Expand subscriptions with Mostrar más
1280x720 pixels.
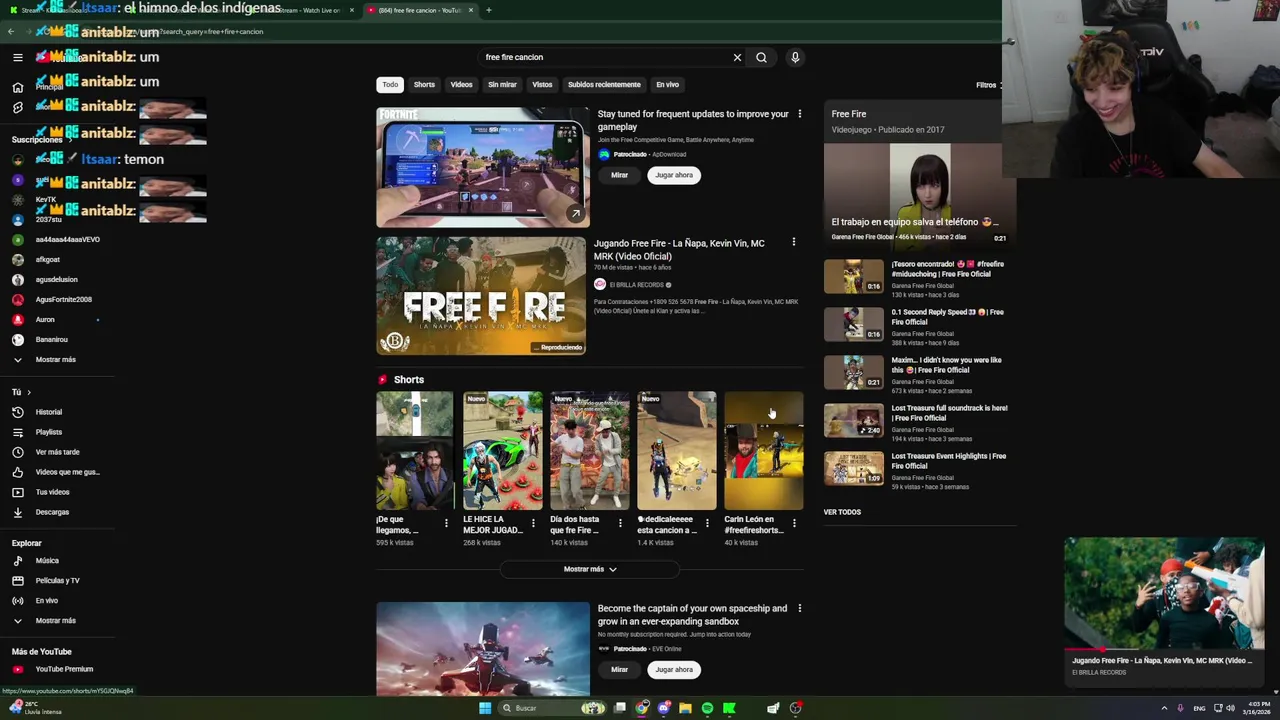[x=56, y=359]
